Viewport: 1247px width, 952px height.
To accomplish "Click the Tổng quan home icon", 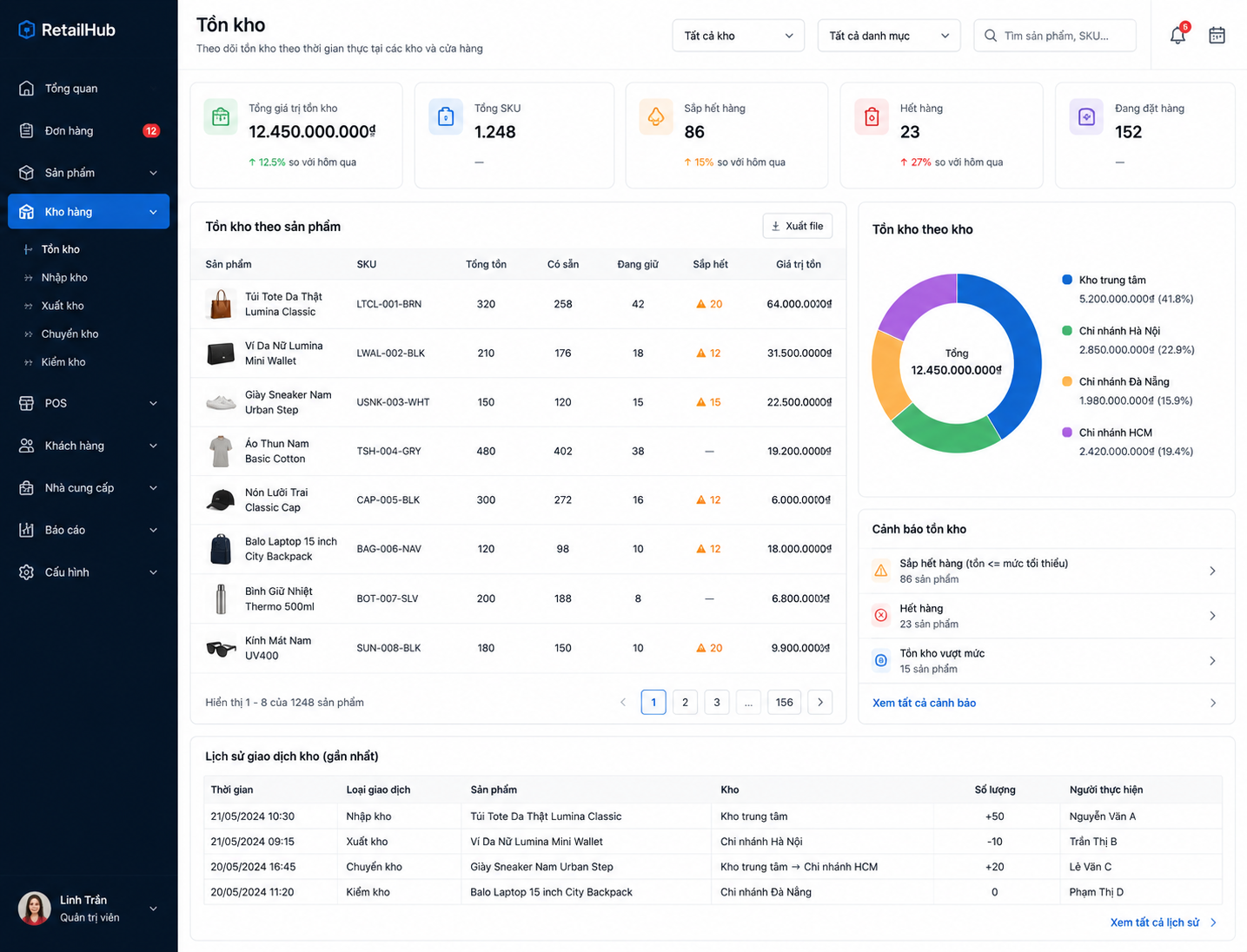I will click(27, 89).
